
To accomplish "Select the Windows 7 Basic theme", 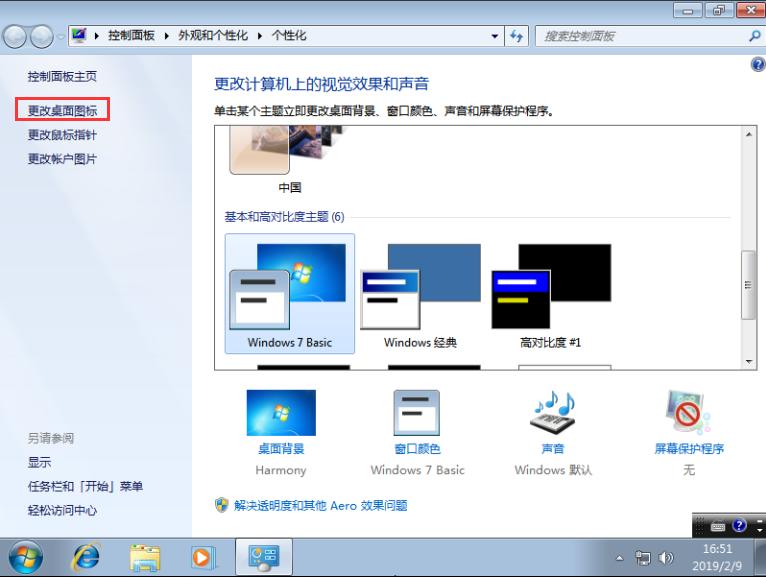I will pyautogui.click(x=290, y=294).
